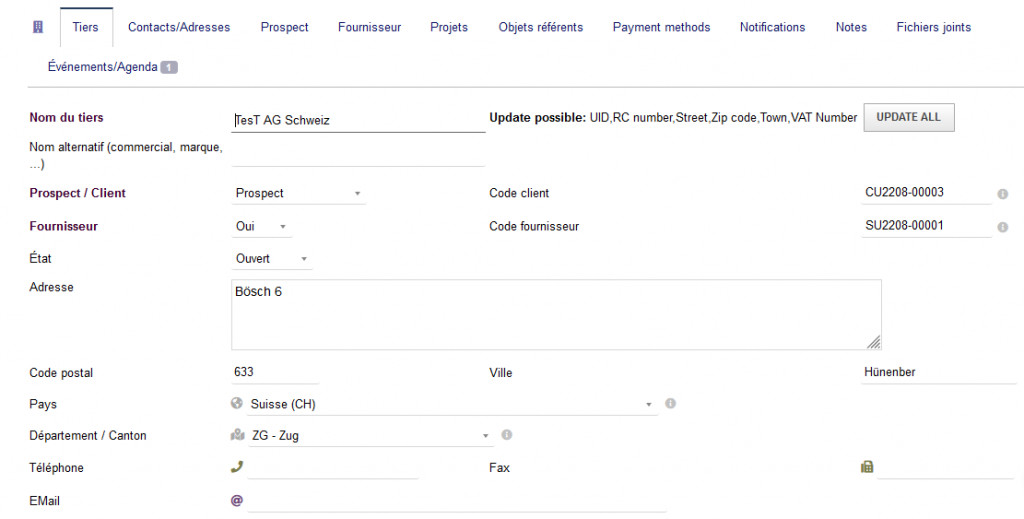Click info icon next to Code fournisseur
The width and height of the screenshot is (1024, 519).
pyautogui.click(x=1002, y=227)
